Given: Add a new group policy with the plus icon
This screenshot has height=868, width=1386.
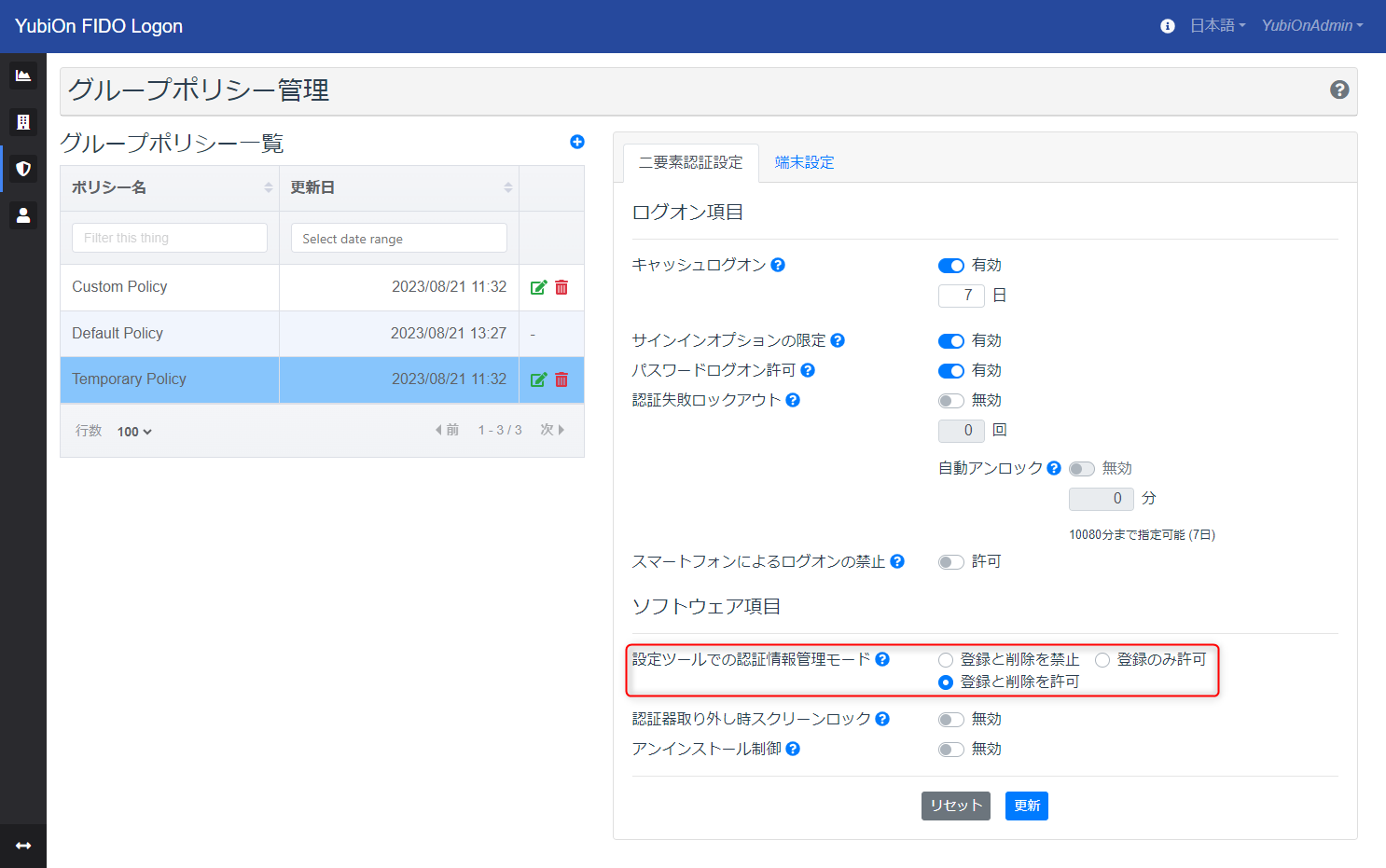Looking at the screenshot, I should (577, 142).
